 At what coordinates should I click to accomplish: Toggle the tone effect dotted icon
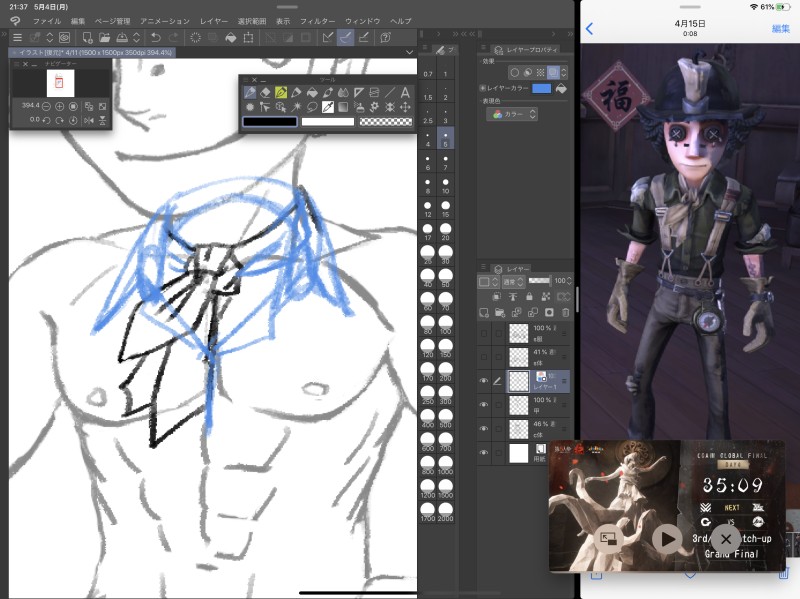(x=540, y=72)
